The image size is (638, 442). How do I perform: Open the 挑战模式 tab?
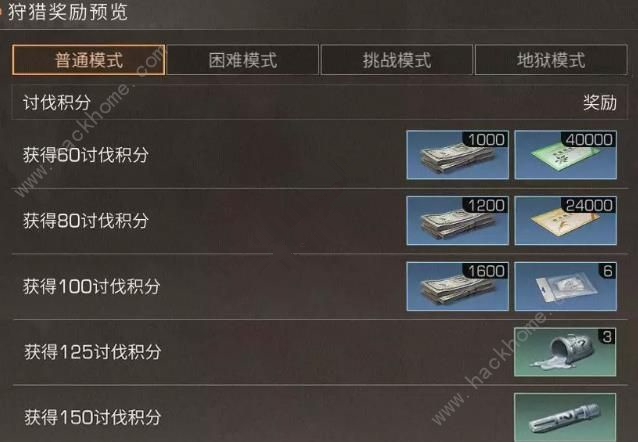pyautogui.click(x=397, y=60)
